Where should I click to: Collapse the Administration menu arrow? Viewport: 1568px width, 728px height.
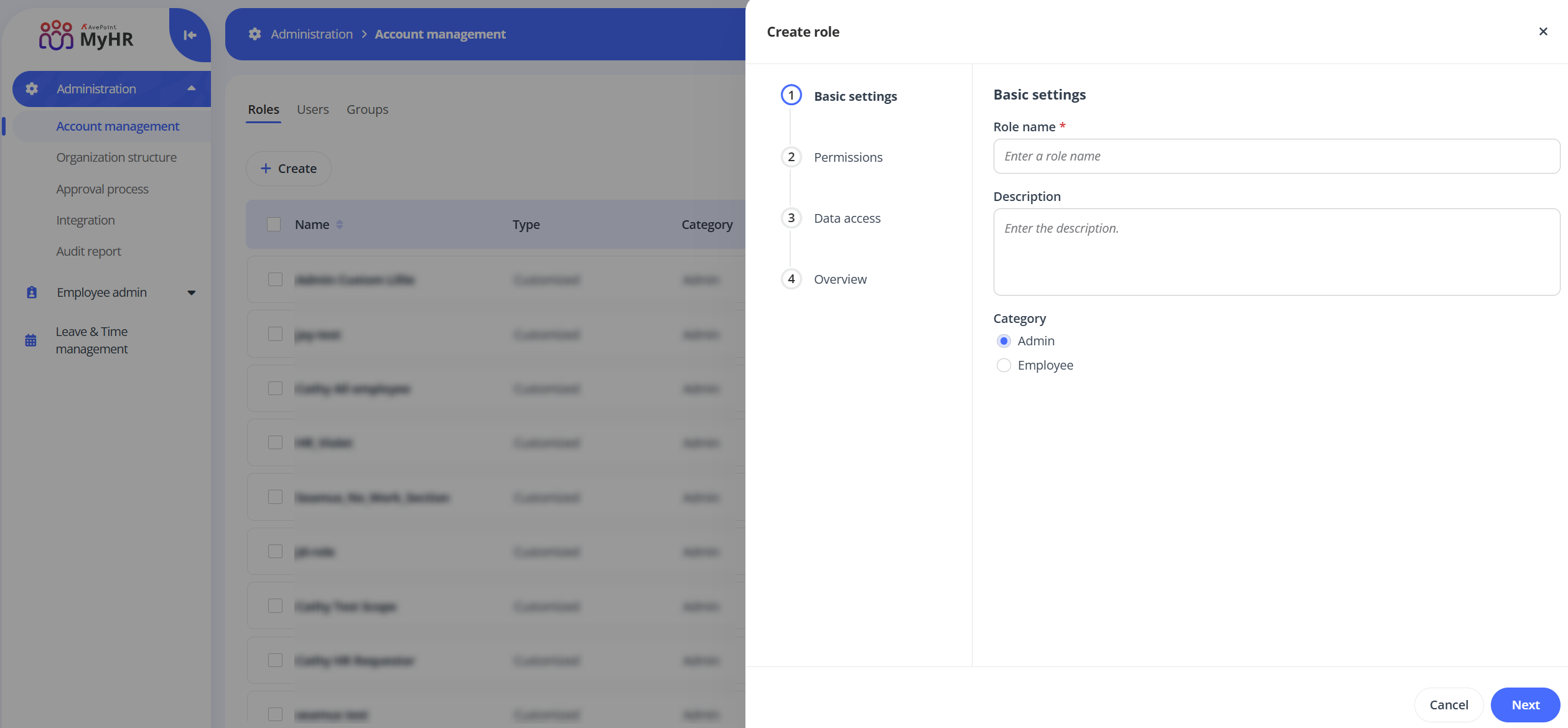pos(191,89)
